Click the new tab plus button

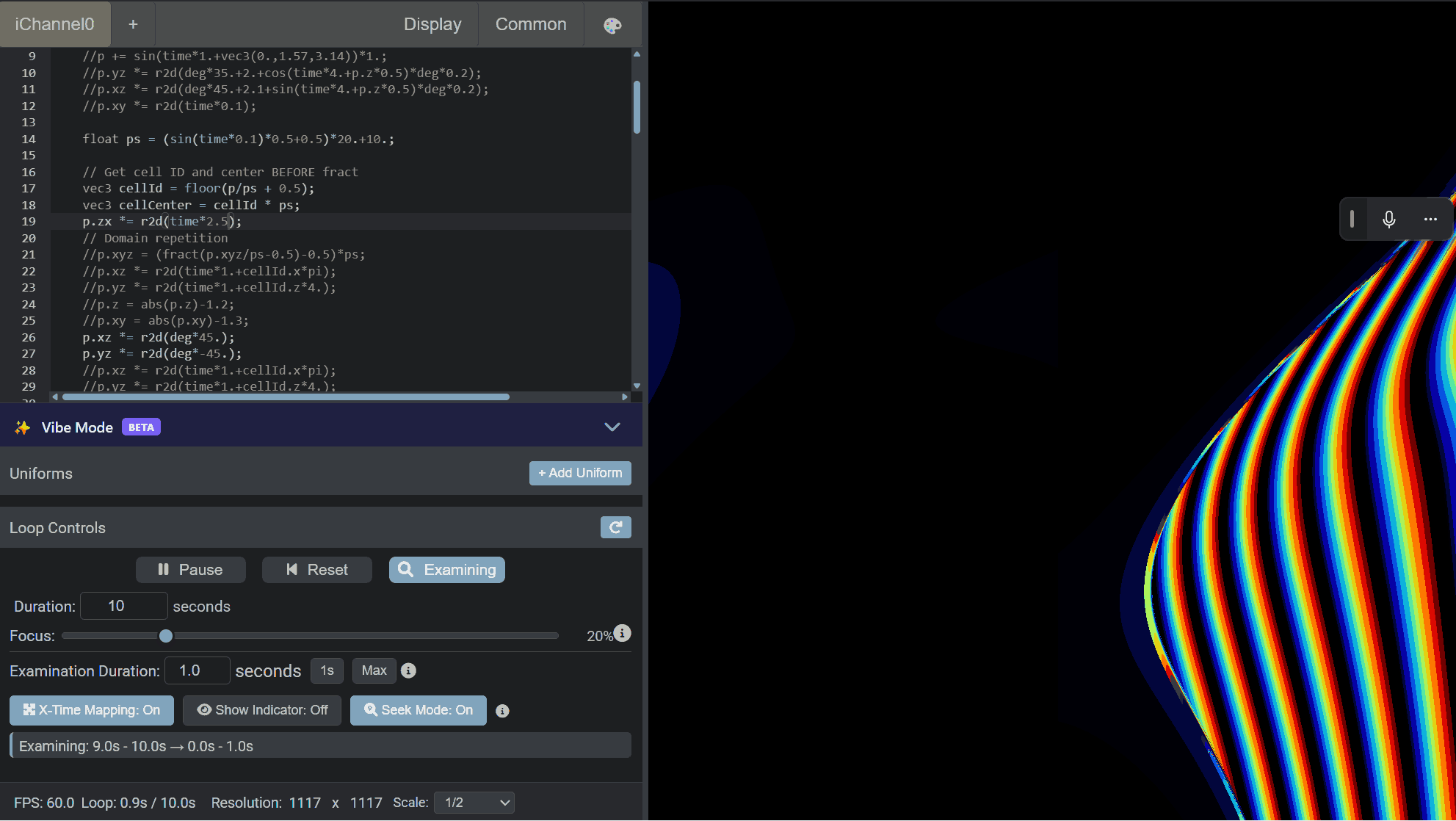point(133,24)
